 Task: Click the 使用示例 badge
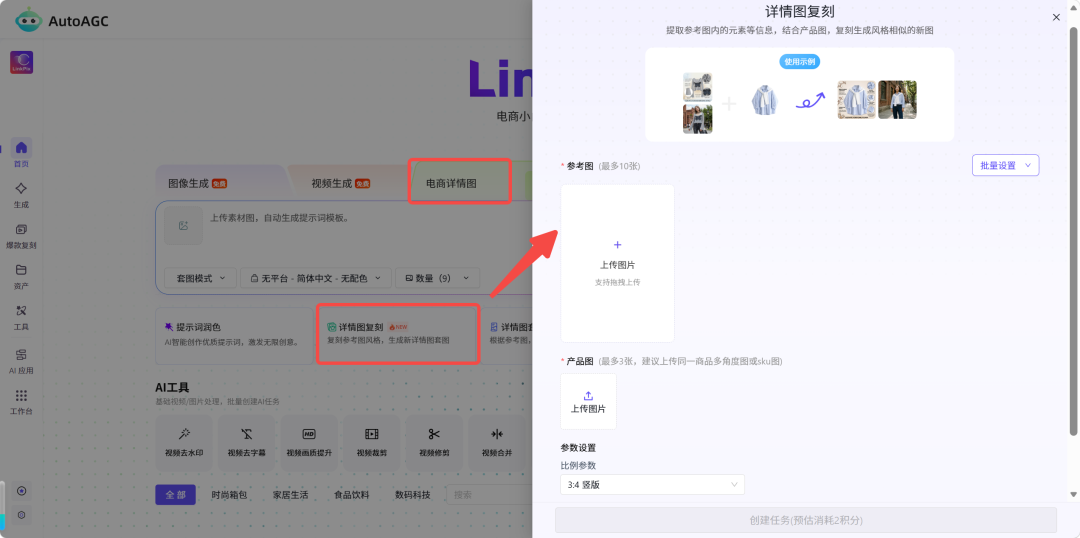tap(800, 61)
